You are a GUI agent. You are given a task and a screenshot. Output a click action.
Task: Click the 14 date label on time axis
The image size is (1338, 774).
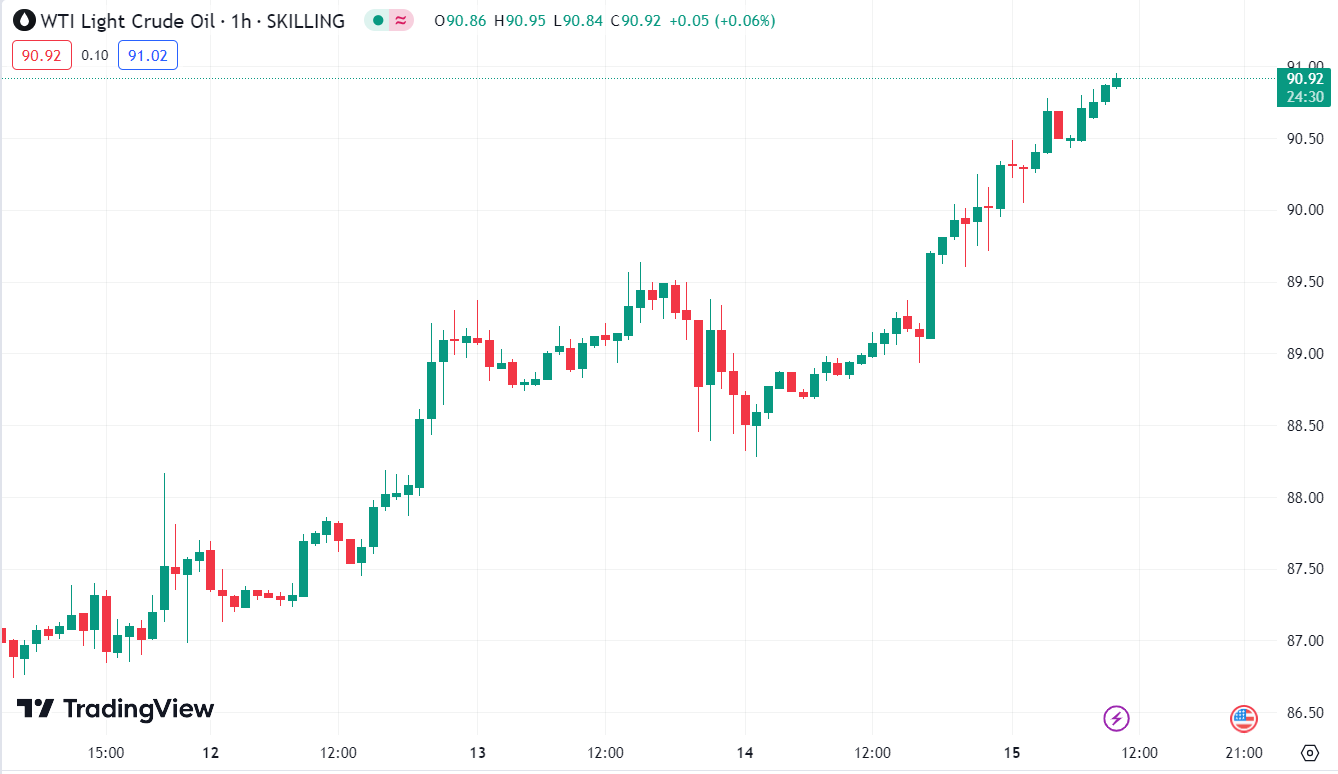[x=744, y=752]
